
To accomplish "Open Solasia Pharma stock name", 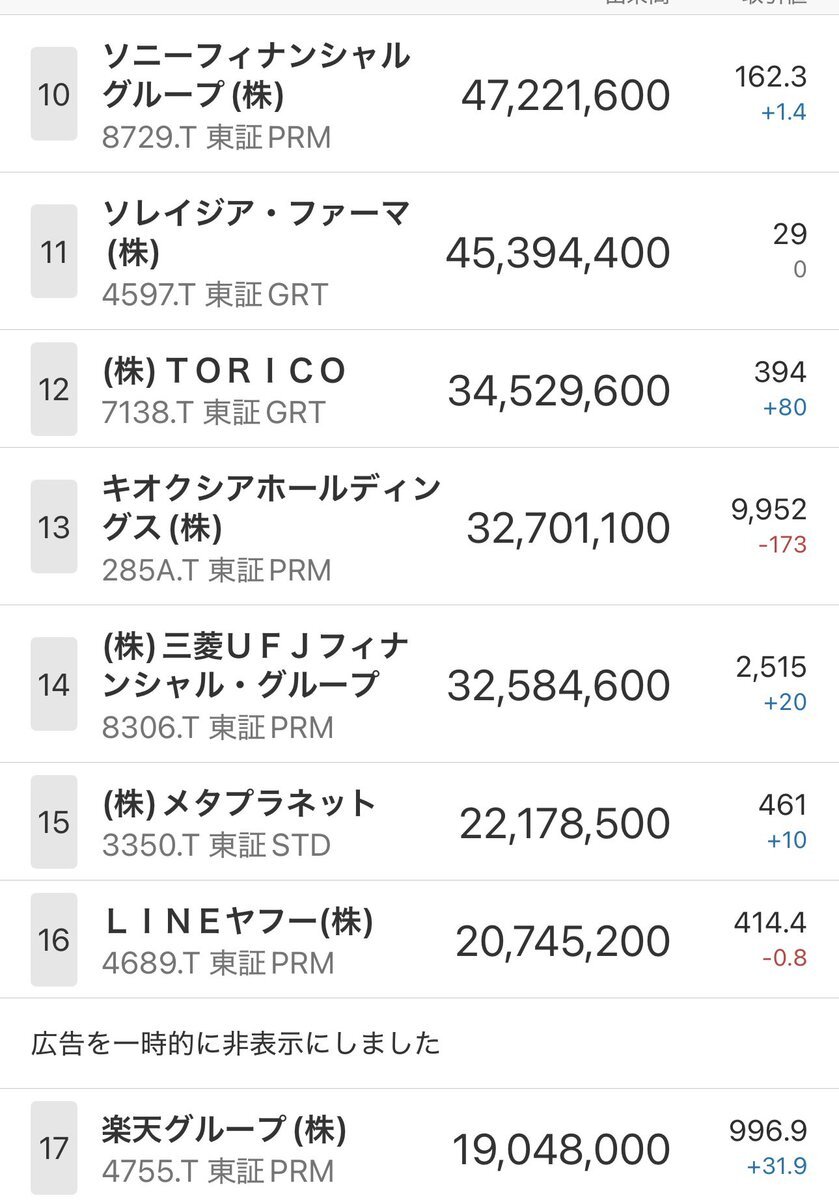I will click(x=256, y=232).
